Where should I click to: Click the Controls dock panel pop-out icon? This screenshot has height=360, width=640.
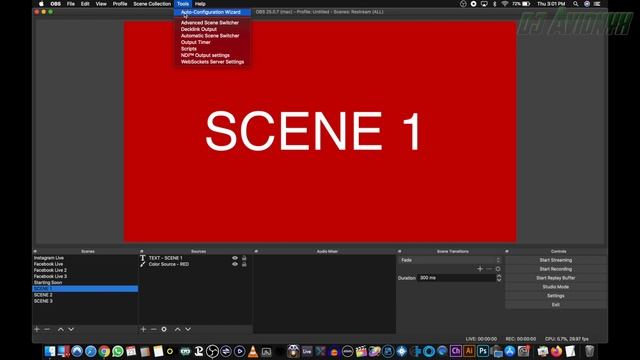pyautogui.click(x=507, y=251)
